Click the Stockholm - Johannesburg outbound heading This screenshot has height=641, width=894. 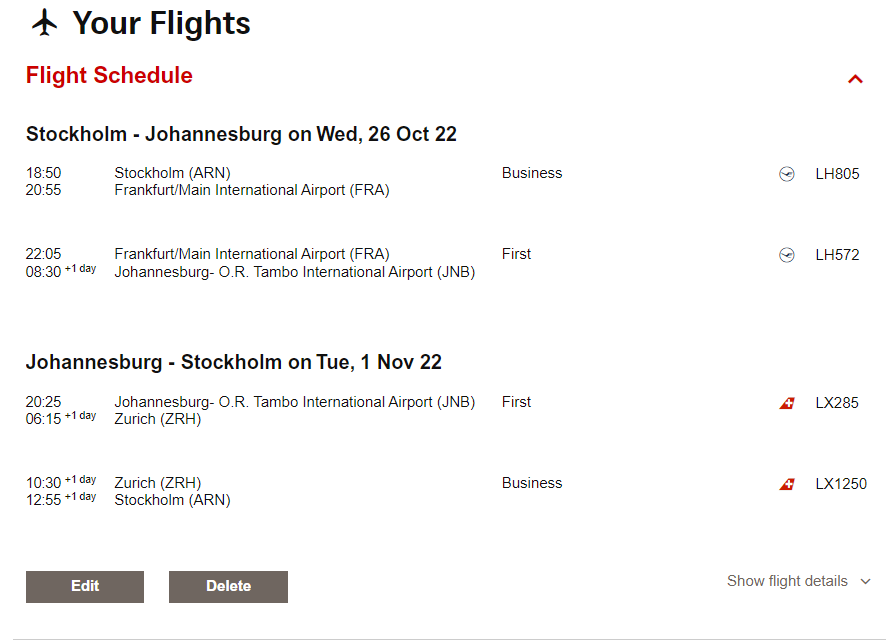coord(241,134)
